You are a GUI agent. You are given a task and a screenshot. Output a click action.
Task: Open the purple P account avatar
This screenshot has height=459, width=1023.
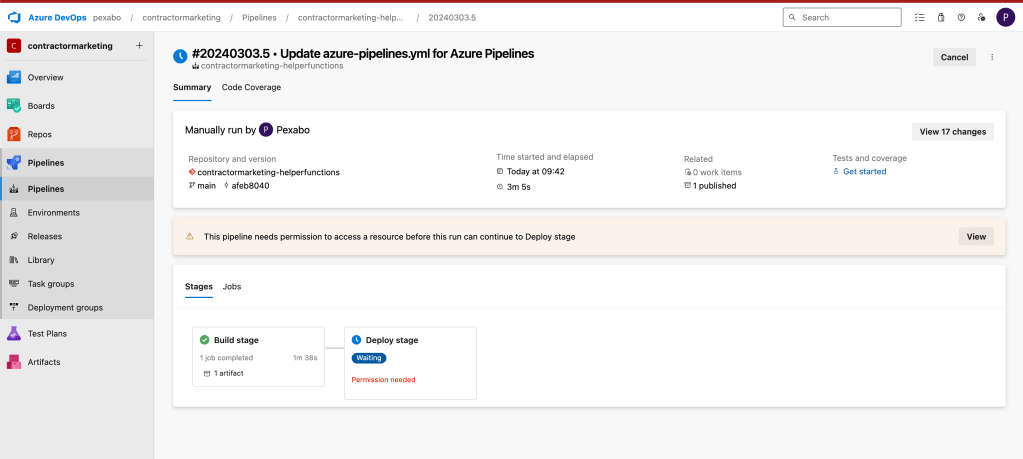pyautogui.click(x=1005, y=18)
